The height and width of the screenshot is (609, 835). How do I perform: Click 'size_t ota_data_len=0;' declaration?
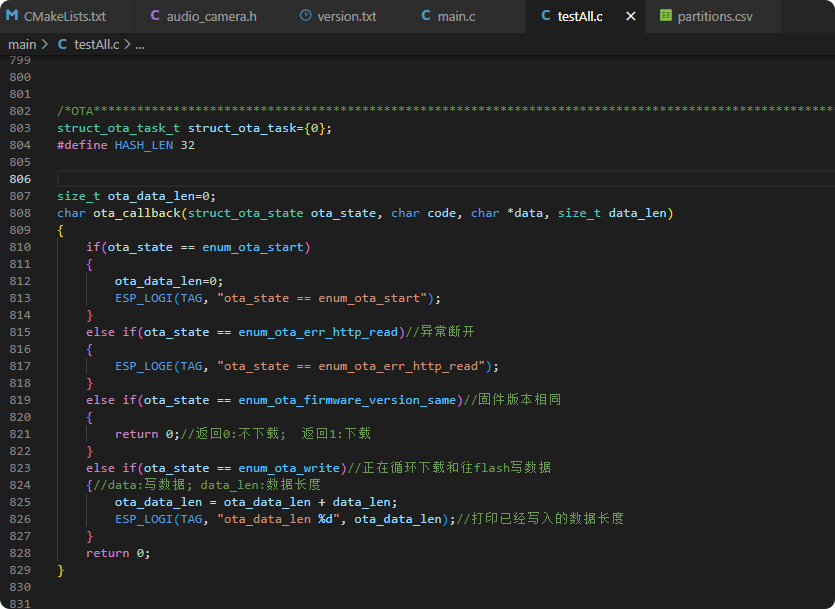tap(136, 196)
